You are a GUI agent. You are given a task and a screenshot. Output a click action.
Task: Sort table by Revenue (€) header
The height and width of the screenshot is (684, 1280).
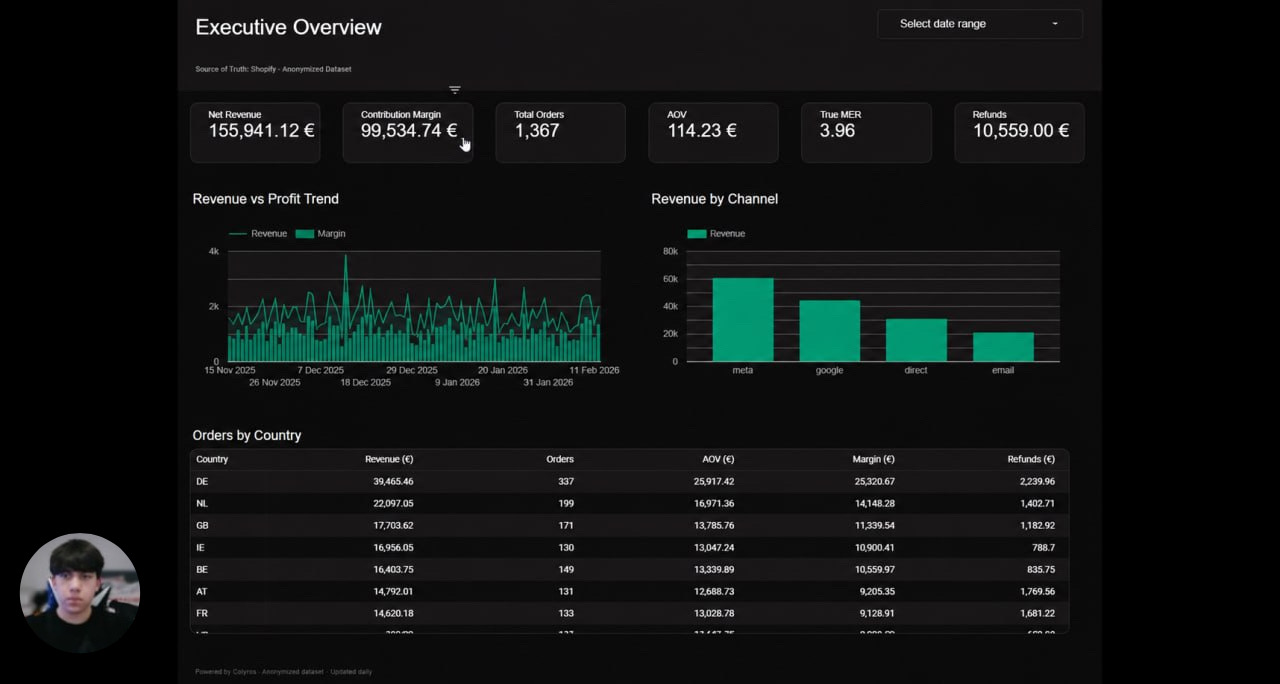(x=389, y=459)
